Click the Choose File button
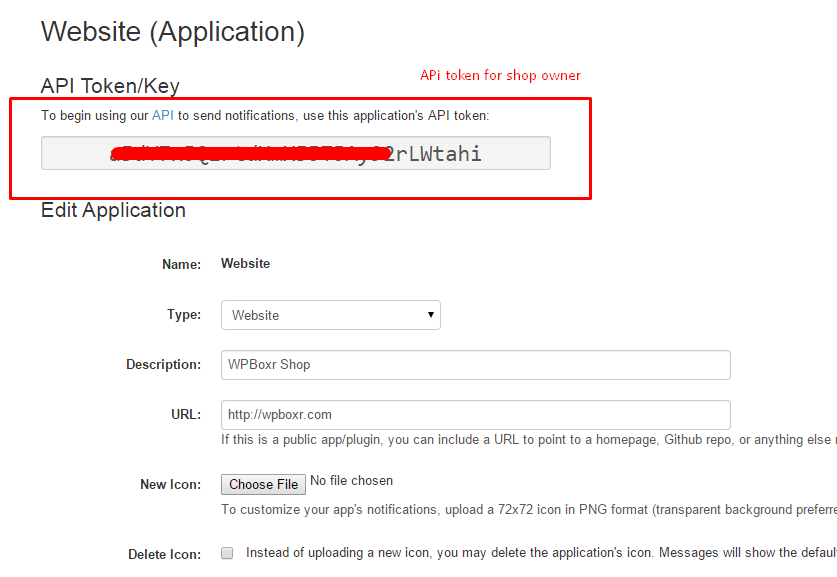 (263, 484)
